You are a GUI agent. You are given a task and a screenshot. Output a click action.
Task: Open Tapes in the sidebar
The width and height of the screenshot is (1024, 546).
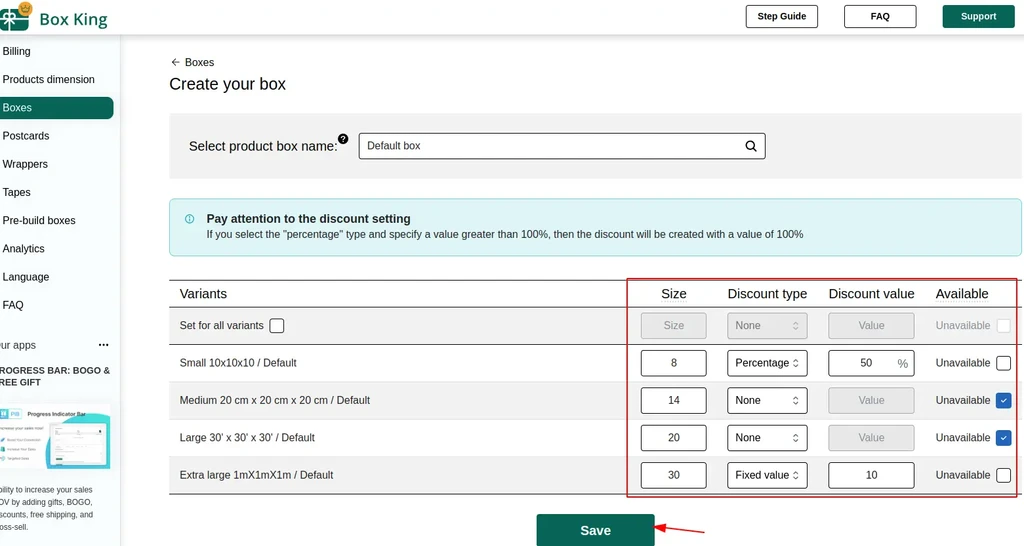16,192
